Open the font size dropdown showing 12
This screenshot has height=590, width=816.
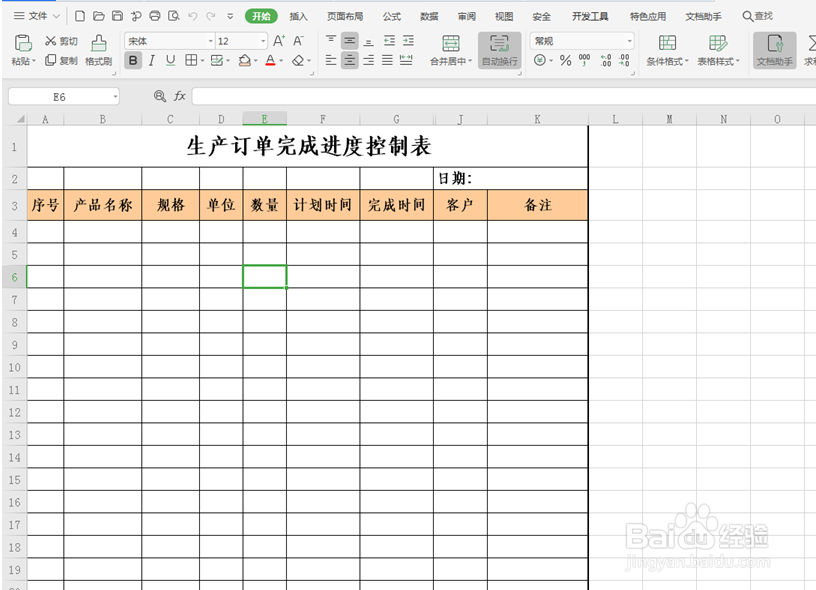263,41
